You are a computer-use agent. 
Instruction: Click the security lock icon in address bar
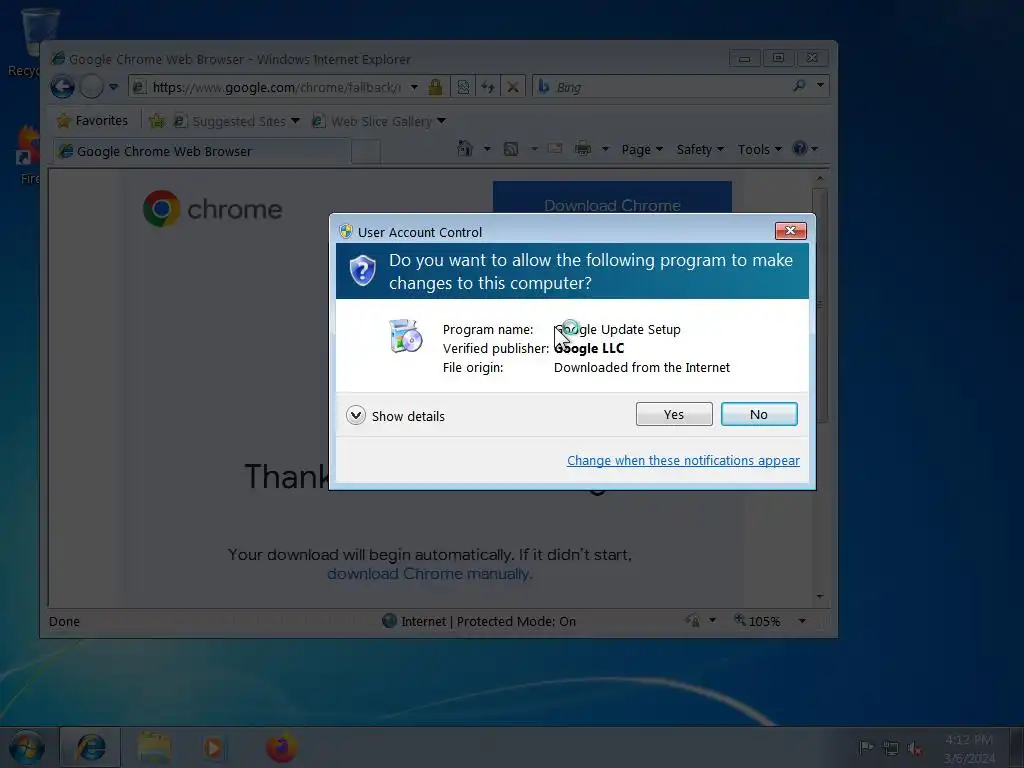(436, 86)
